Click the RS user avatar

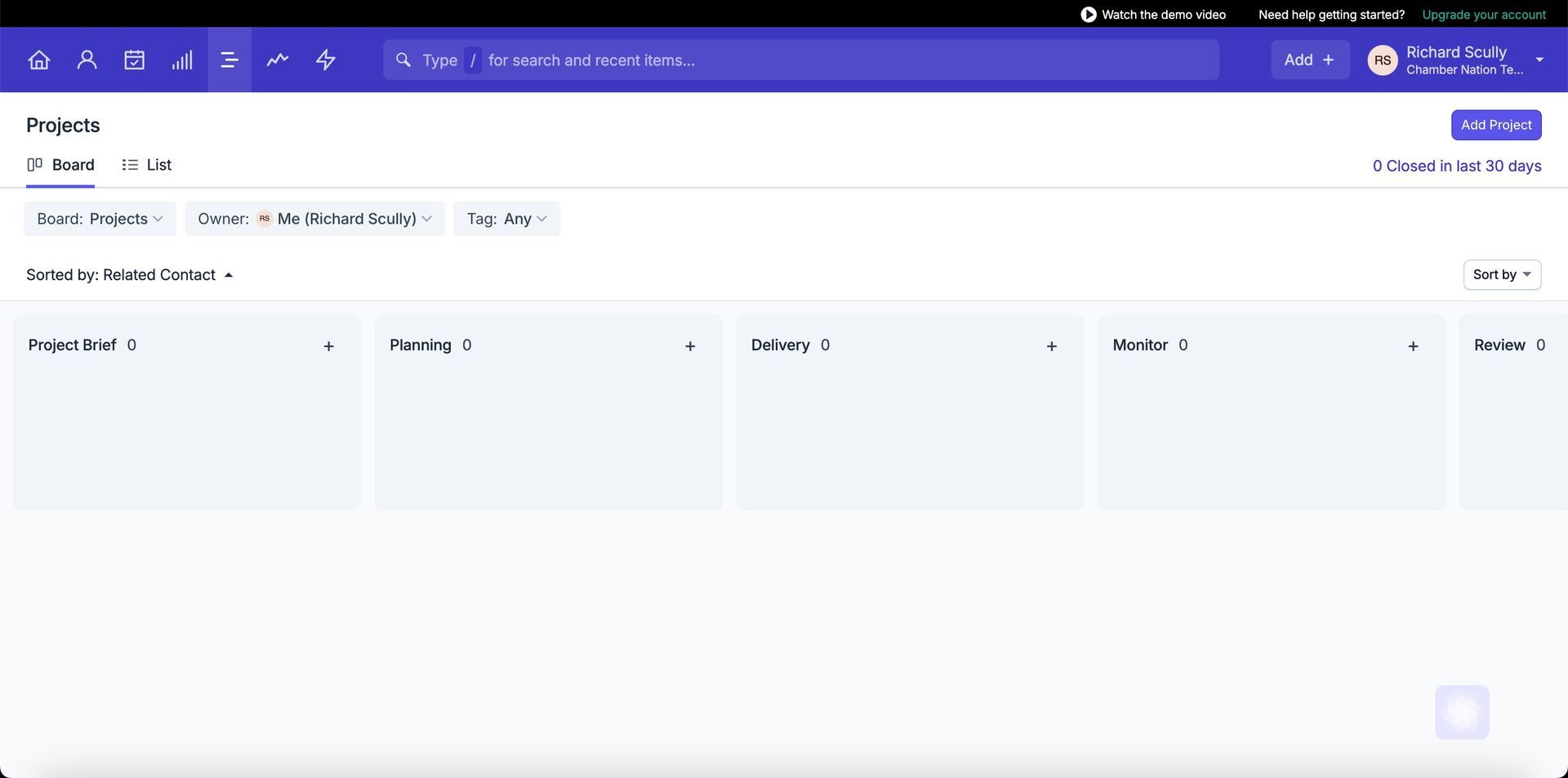1383,60
